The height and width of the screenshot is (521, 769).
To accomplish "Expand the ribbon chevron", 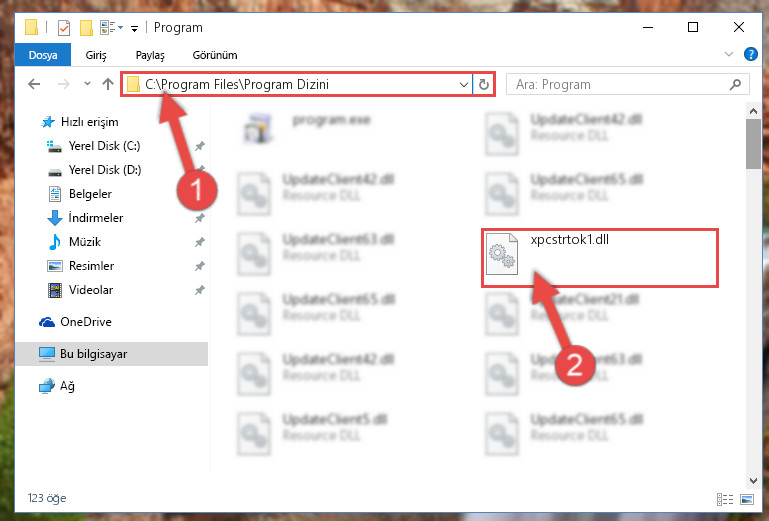I will (x=729, y=54).
